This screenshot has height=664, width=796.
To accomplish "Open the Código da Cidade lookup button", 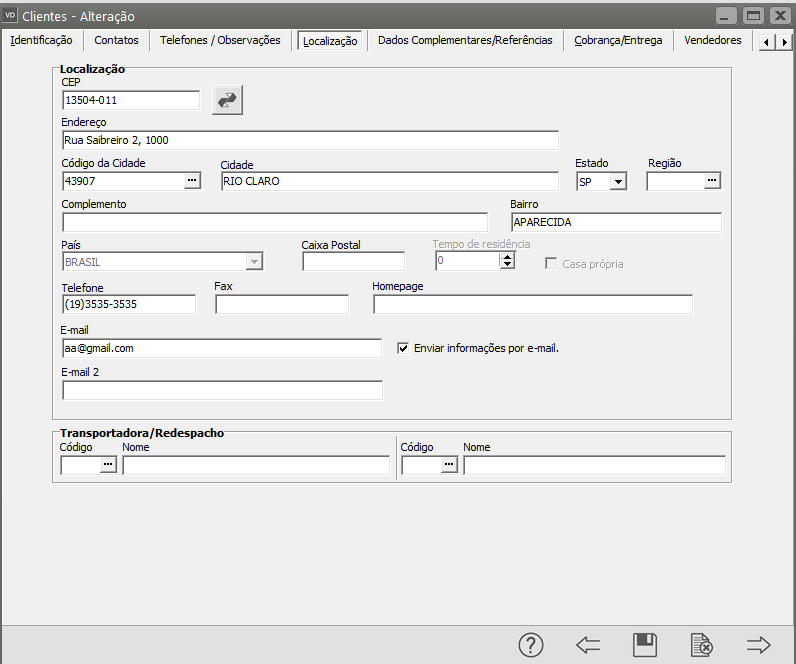I will (192, 181).
